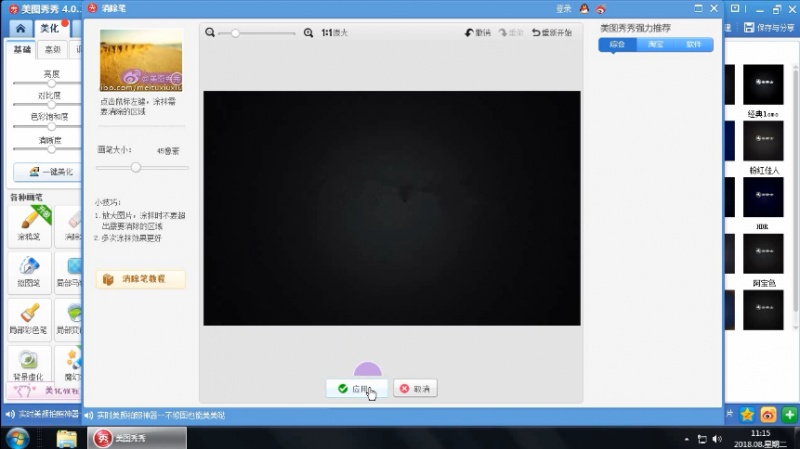Click the yellow star icon in bottom bar

[x=747, y=415]
